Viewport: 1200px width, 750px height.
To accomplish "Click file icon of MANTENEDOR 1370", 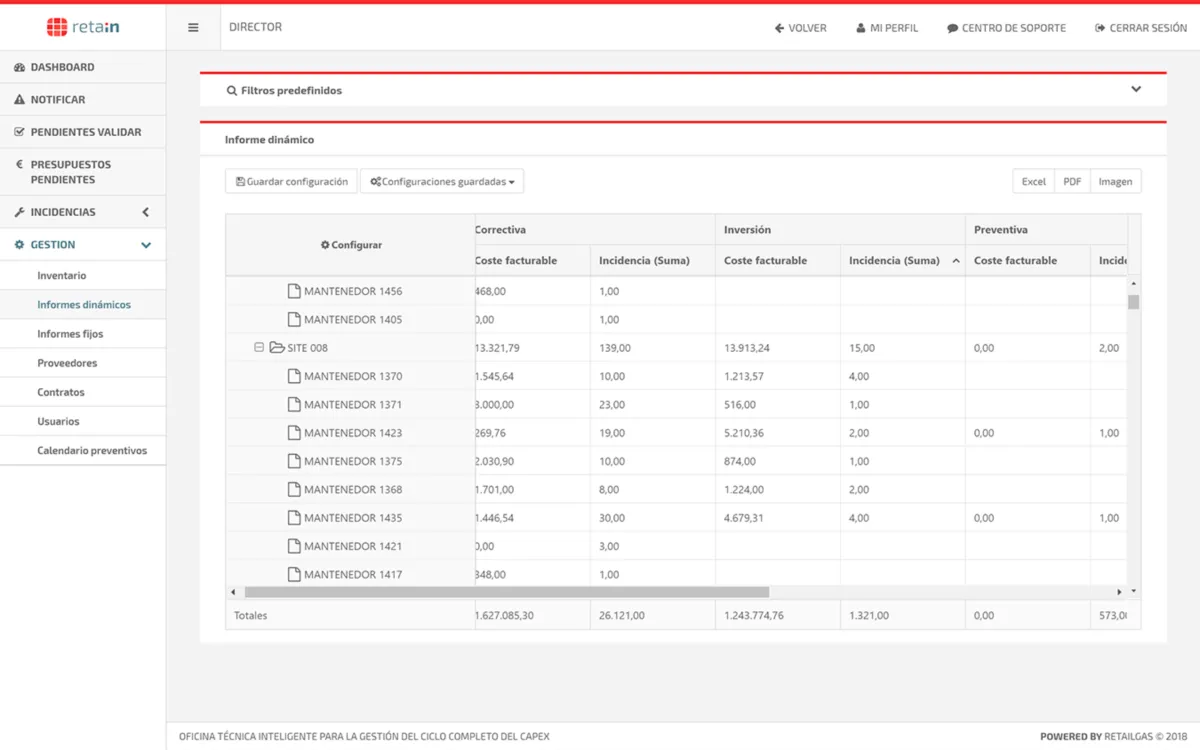I will click(x=294, y=376).
